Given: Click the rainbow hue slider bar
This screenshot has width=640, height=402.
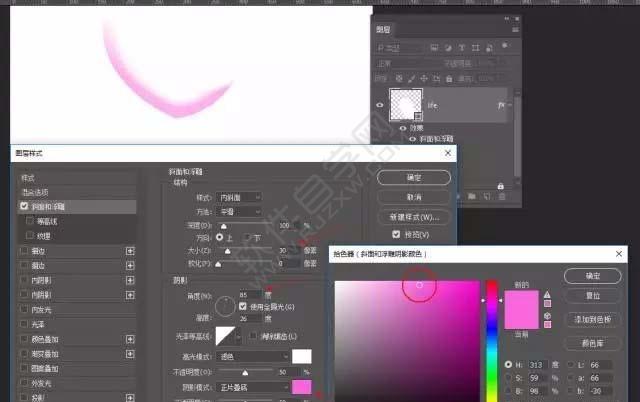Looking at the screenshot, I should pyautogui.click(x=492, y=341).
